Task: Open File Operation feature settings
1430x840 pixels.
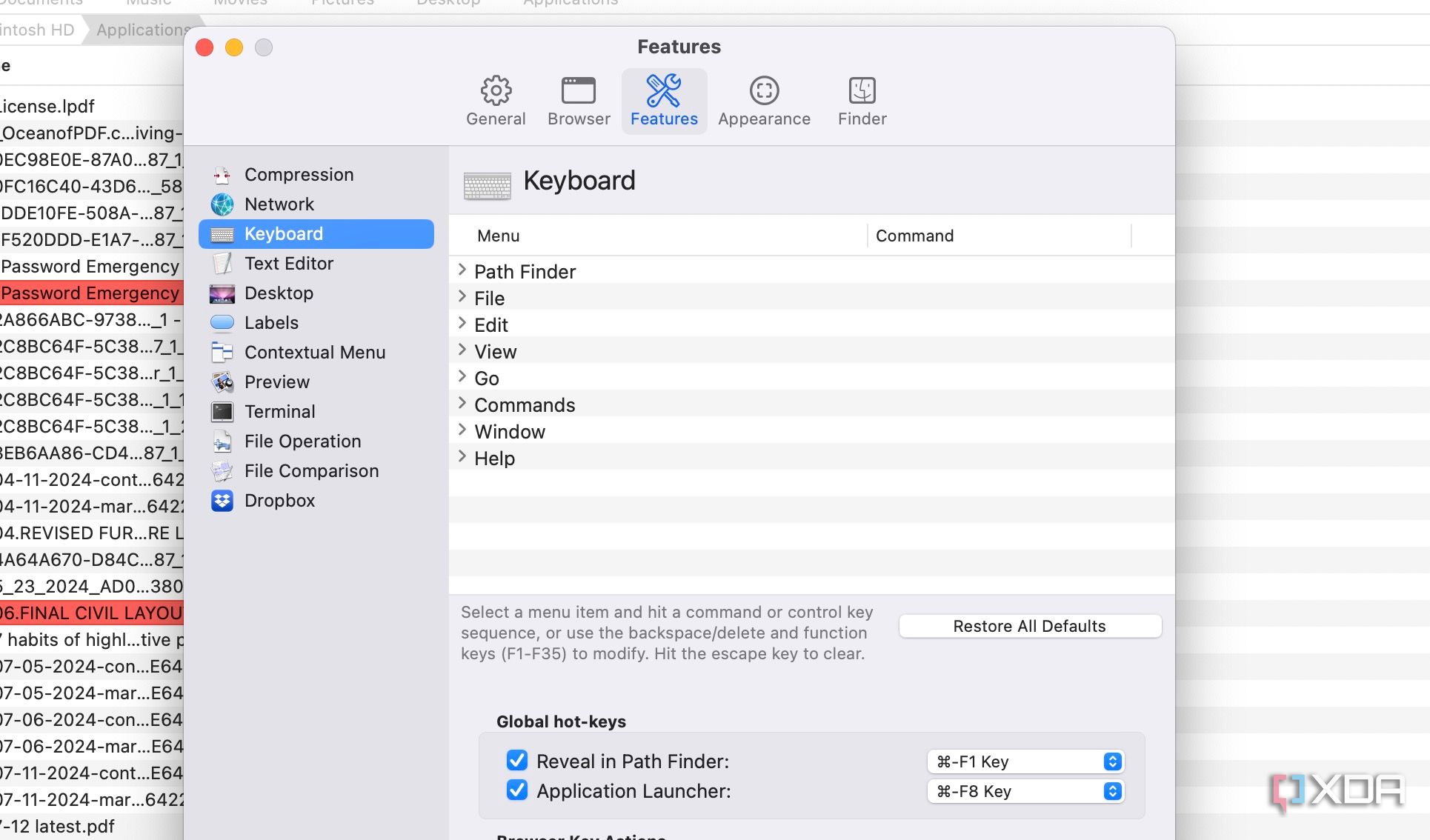Action: click(x=316, y=441)
